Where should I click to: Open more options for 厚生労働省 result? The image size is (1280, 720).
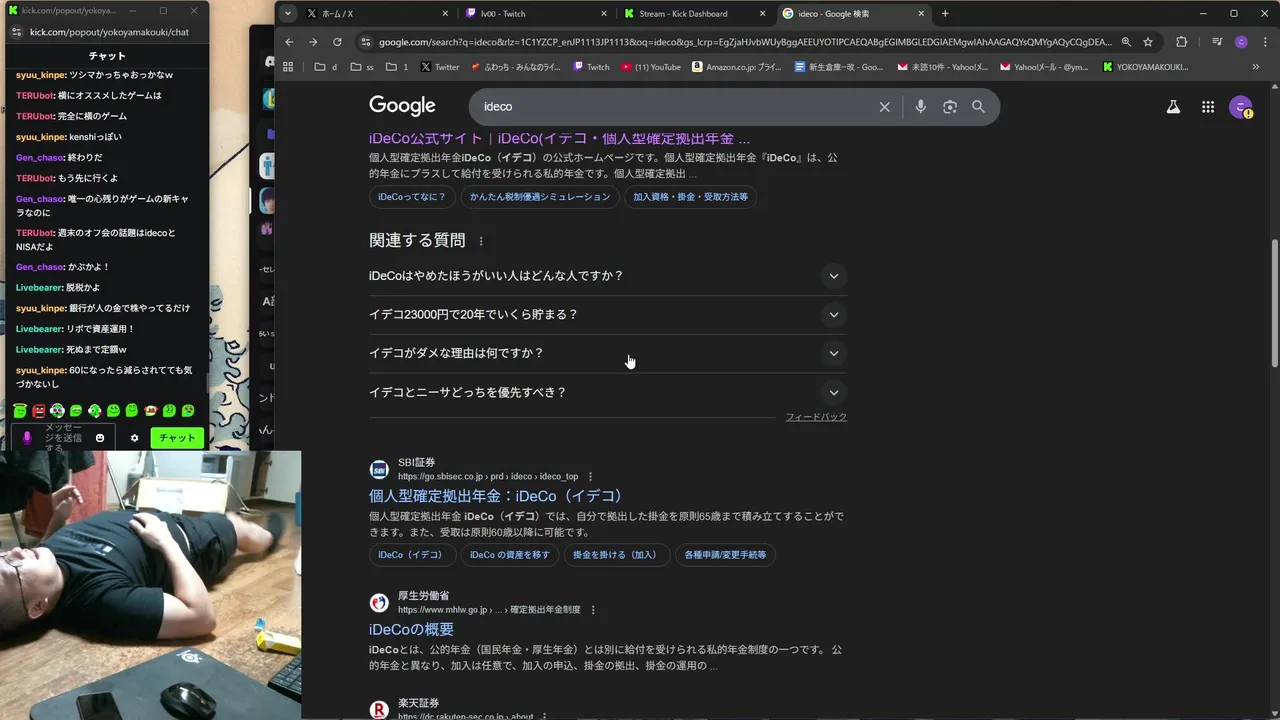(x=593, y=609)
